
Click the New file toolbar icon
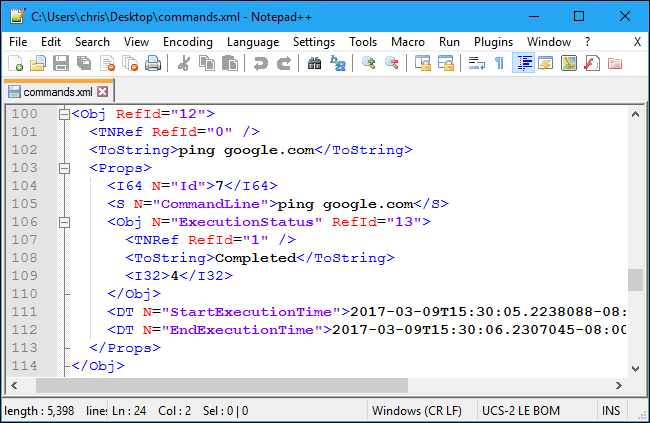(15, 63)
